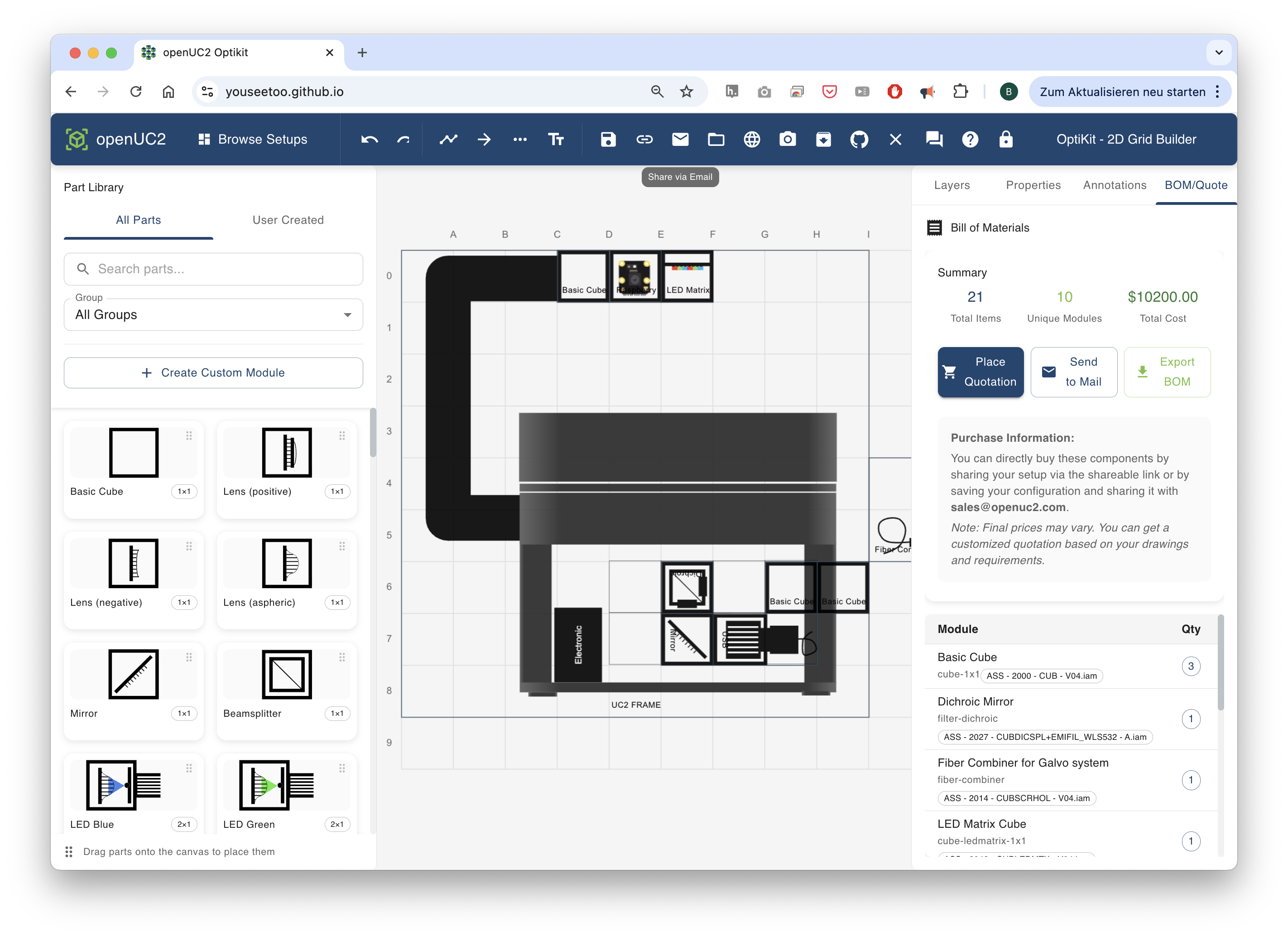Select the polyline drawing tool
The height and width of the screenshot is (937, 1288).
click(448, 139)
